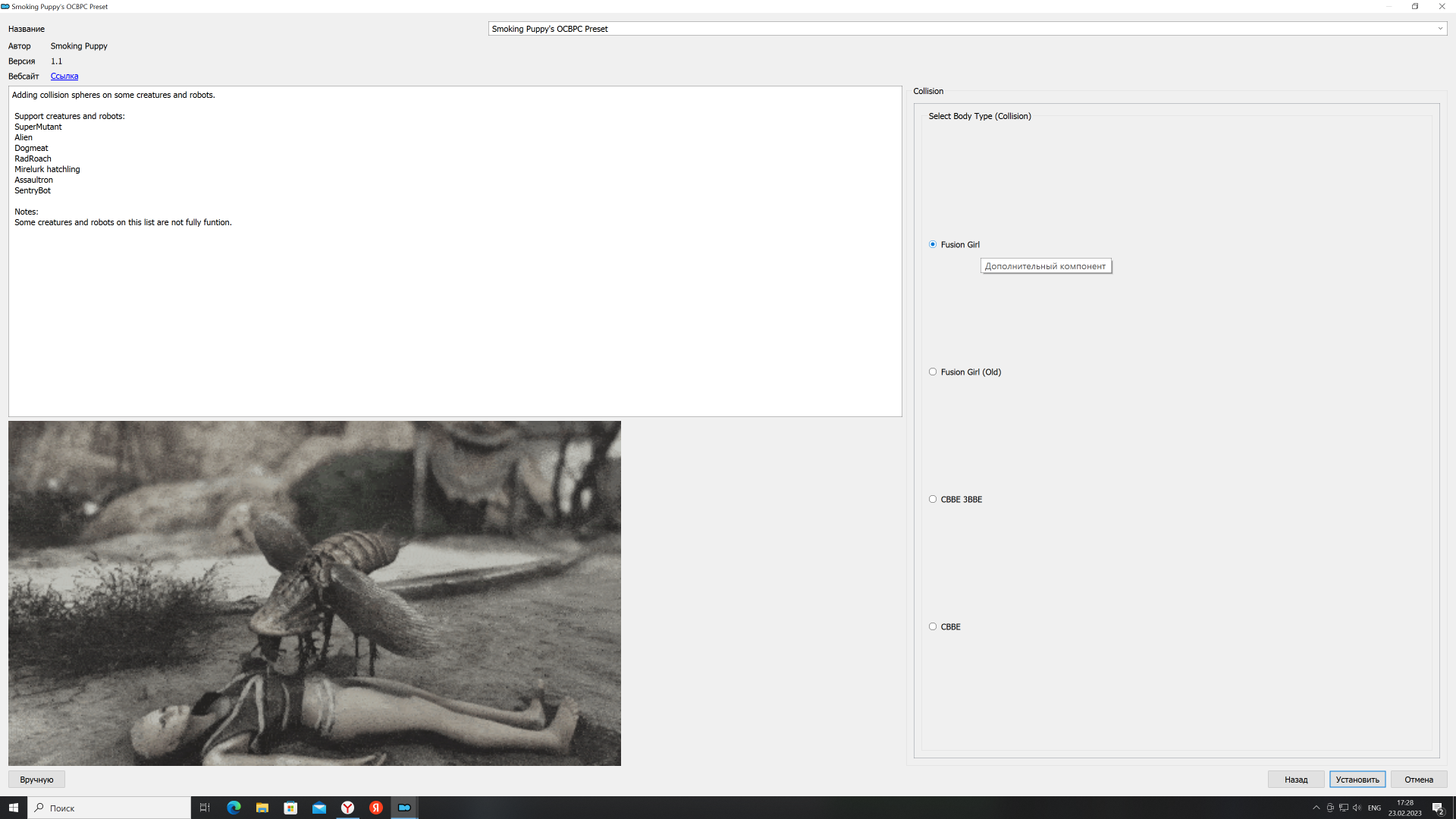Open File Explorer from the taskbar
This screenshot has height=819, width=1456.
(x=262, y=808)
